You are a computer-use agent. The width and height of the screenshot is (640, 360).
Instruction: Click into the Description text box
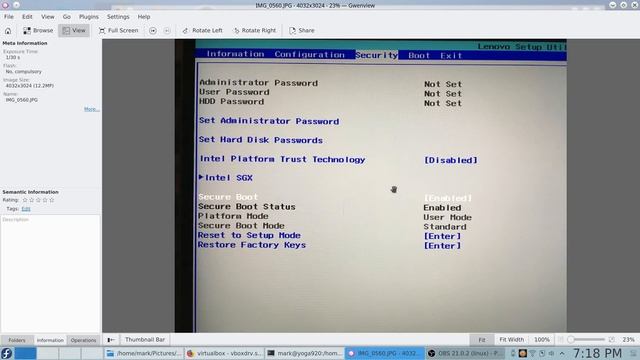click(50, 273)
